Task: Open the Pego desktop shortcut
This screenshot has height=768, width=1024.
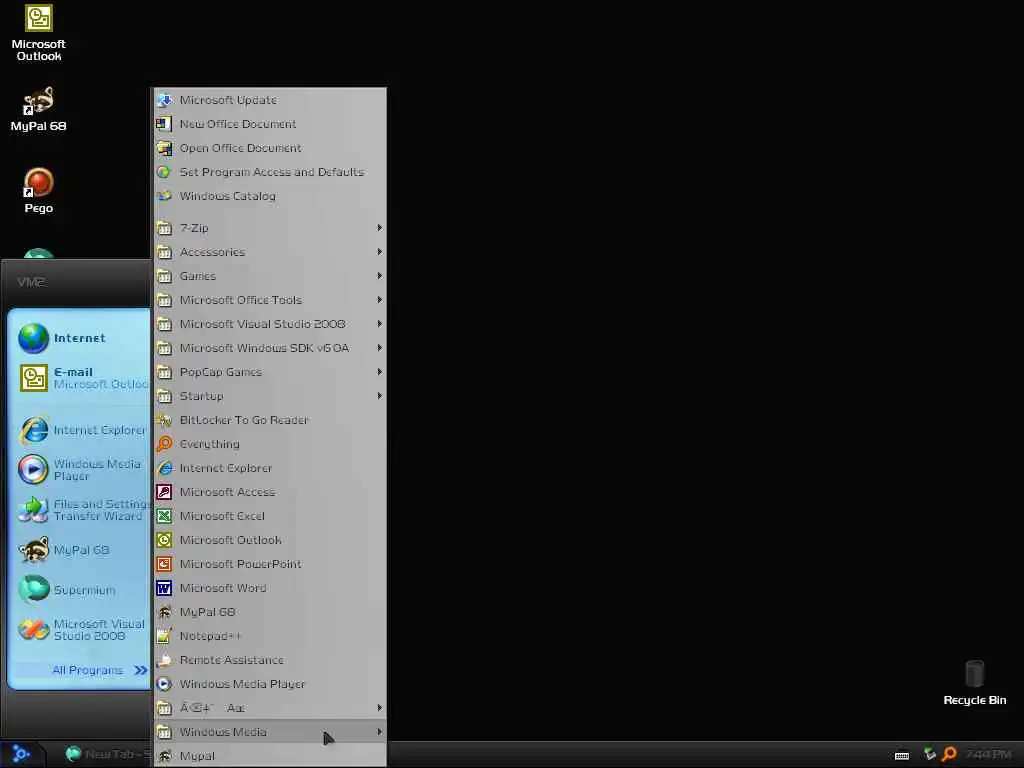Action: point(39,191)
